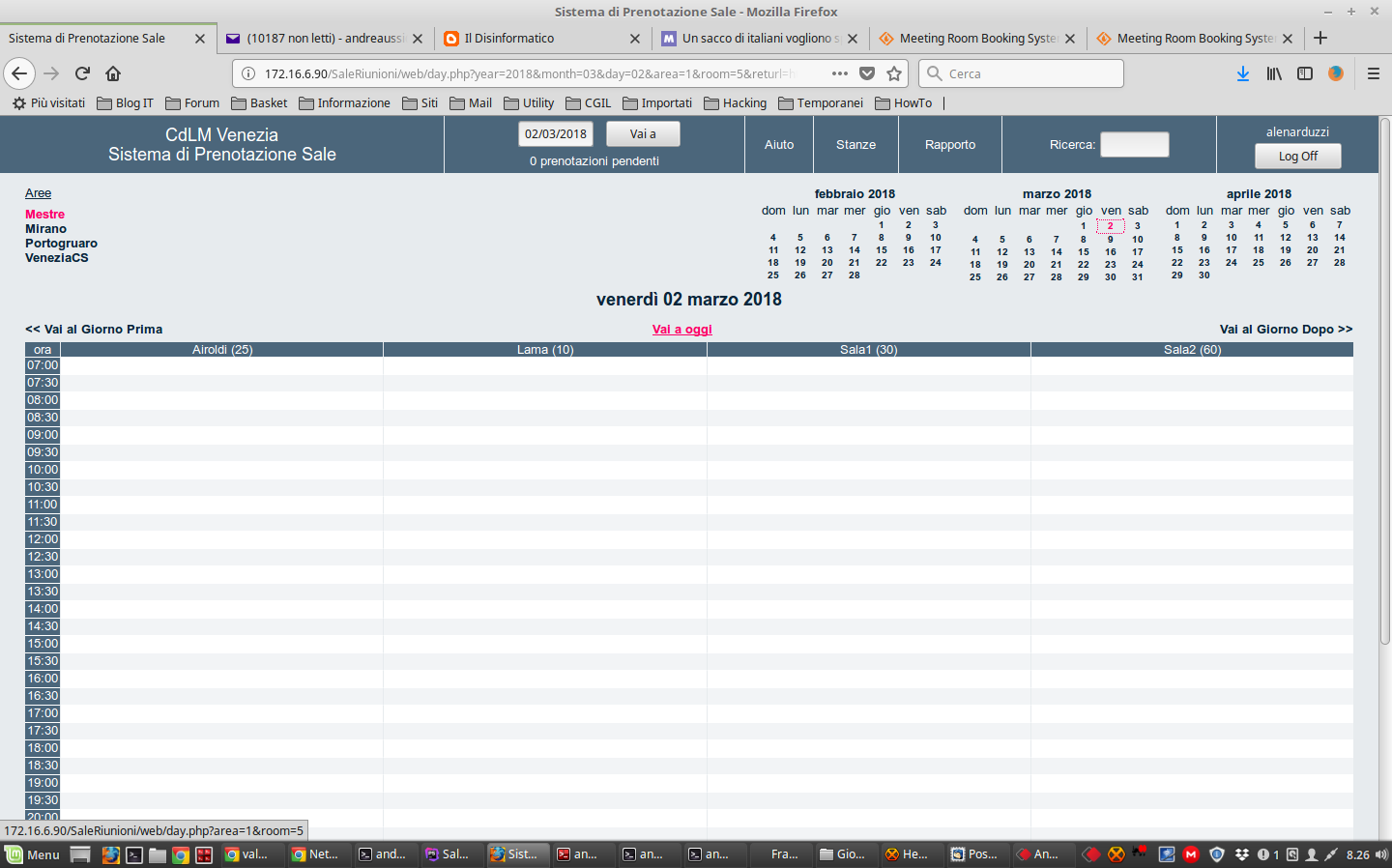Select the 09:00 time row label
This screenshot has height=868, width=1392.
coord(43,435)
